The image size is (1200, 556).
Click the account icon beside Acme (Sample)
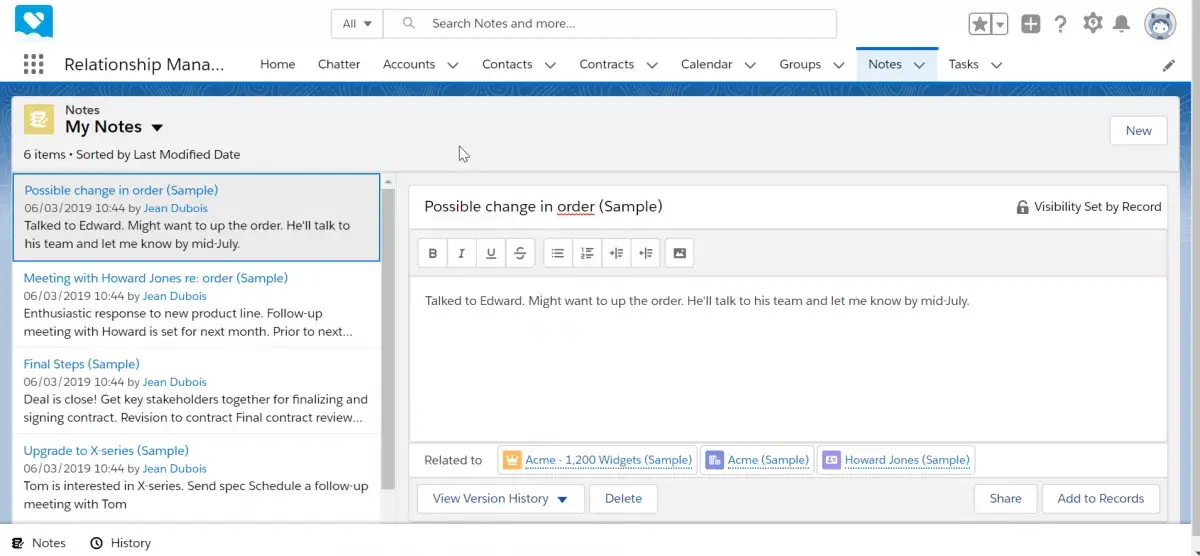714,460
